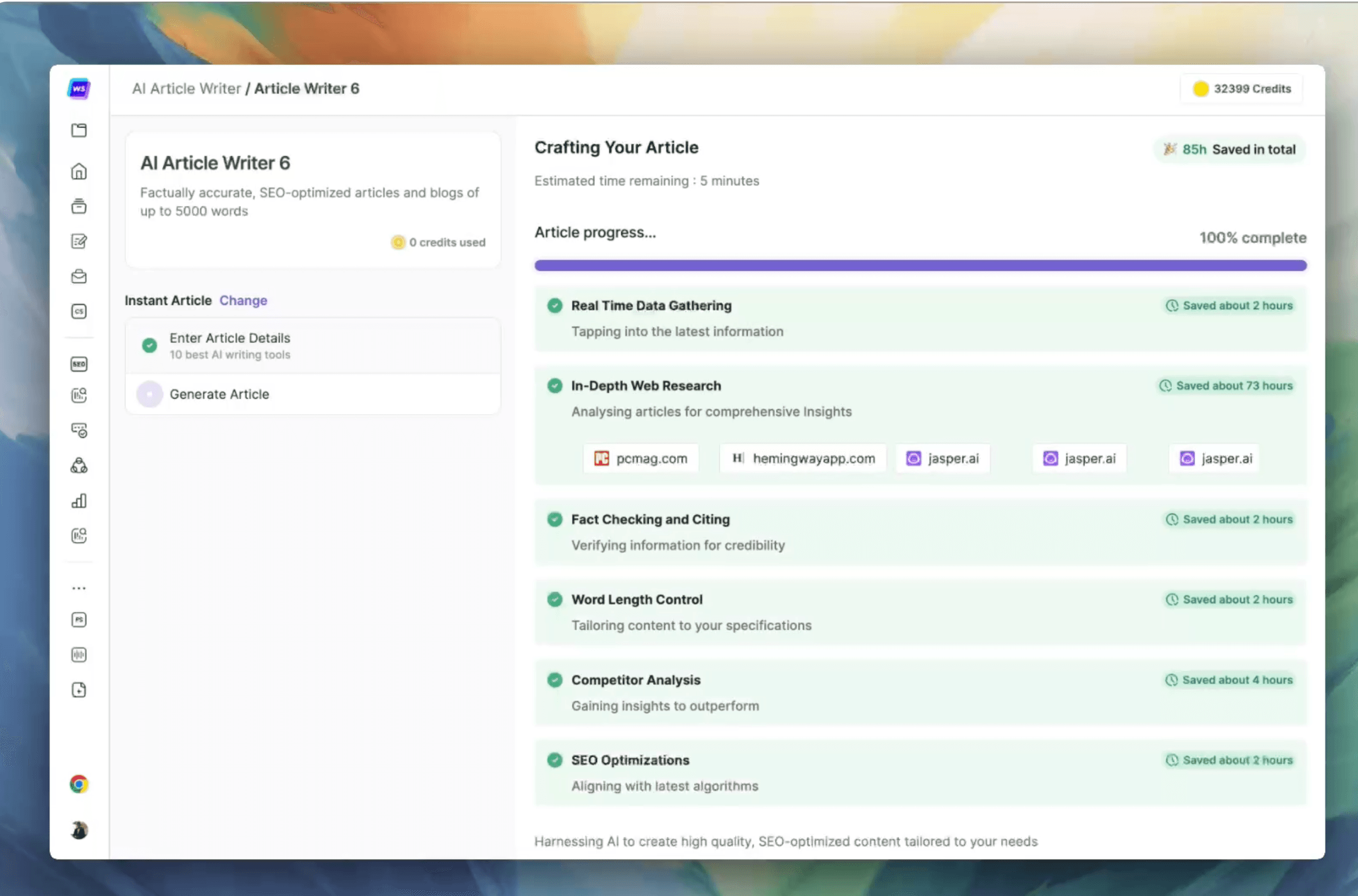The height and width of the screenshot is (896, 1358).
Task: Select the folder icon in the sidebar
Action: pos(79,130)
